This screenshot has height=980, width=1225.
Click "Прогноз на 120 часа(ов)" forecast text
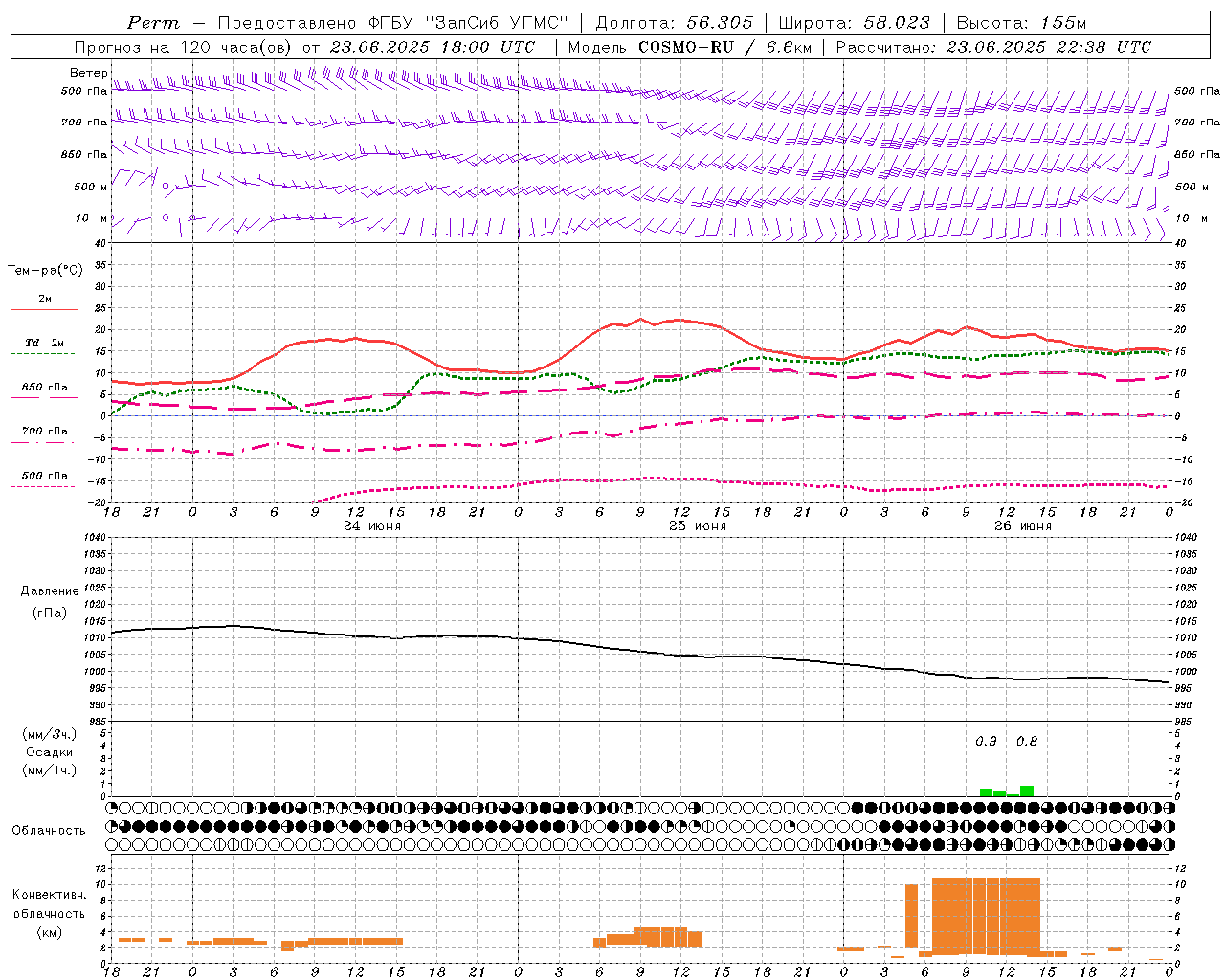click(184, 47)
